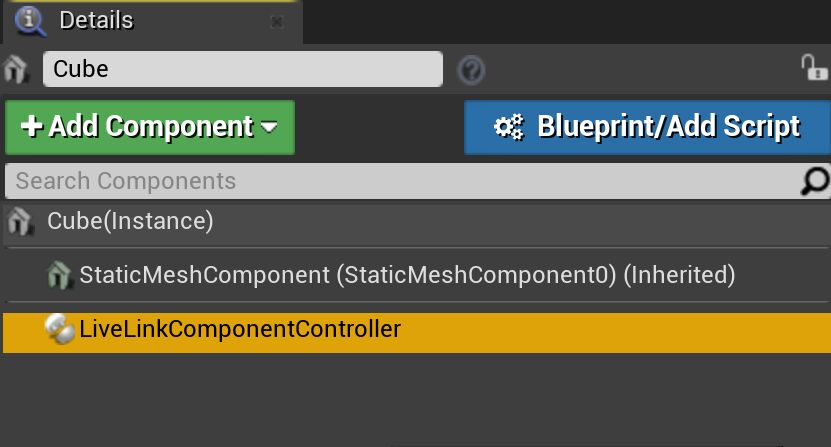
Task: Click the Details panel info icon
Action: pos(31,19)
